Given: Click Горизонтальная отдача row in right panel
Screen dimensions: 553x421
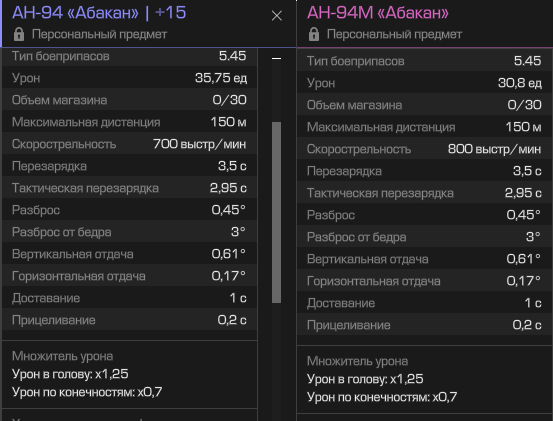Looking at the screenshot, I should pyautogui.click(x=425, y=281).
